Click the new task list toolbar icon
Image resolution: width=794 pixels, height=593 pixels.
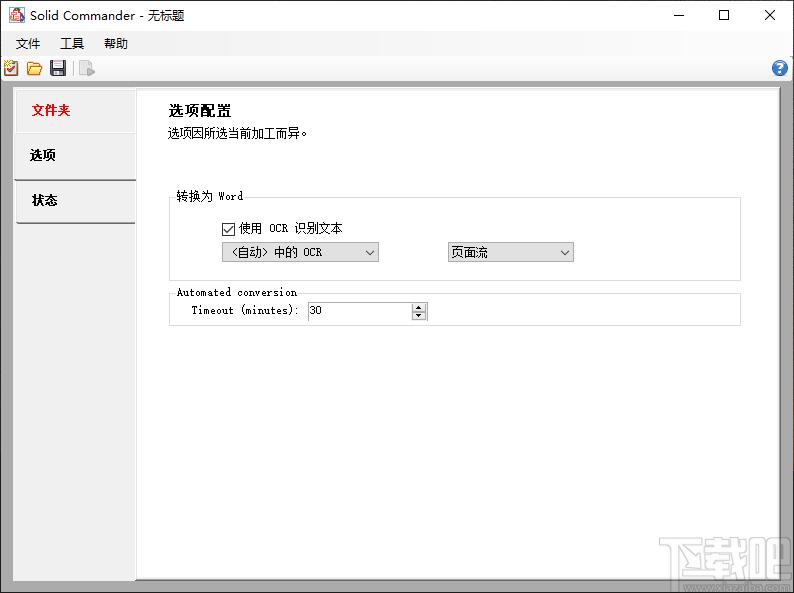coord(11,68)
